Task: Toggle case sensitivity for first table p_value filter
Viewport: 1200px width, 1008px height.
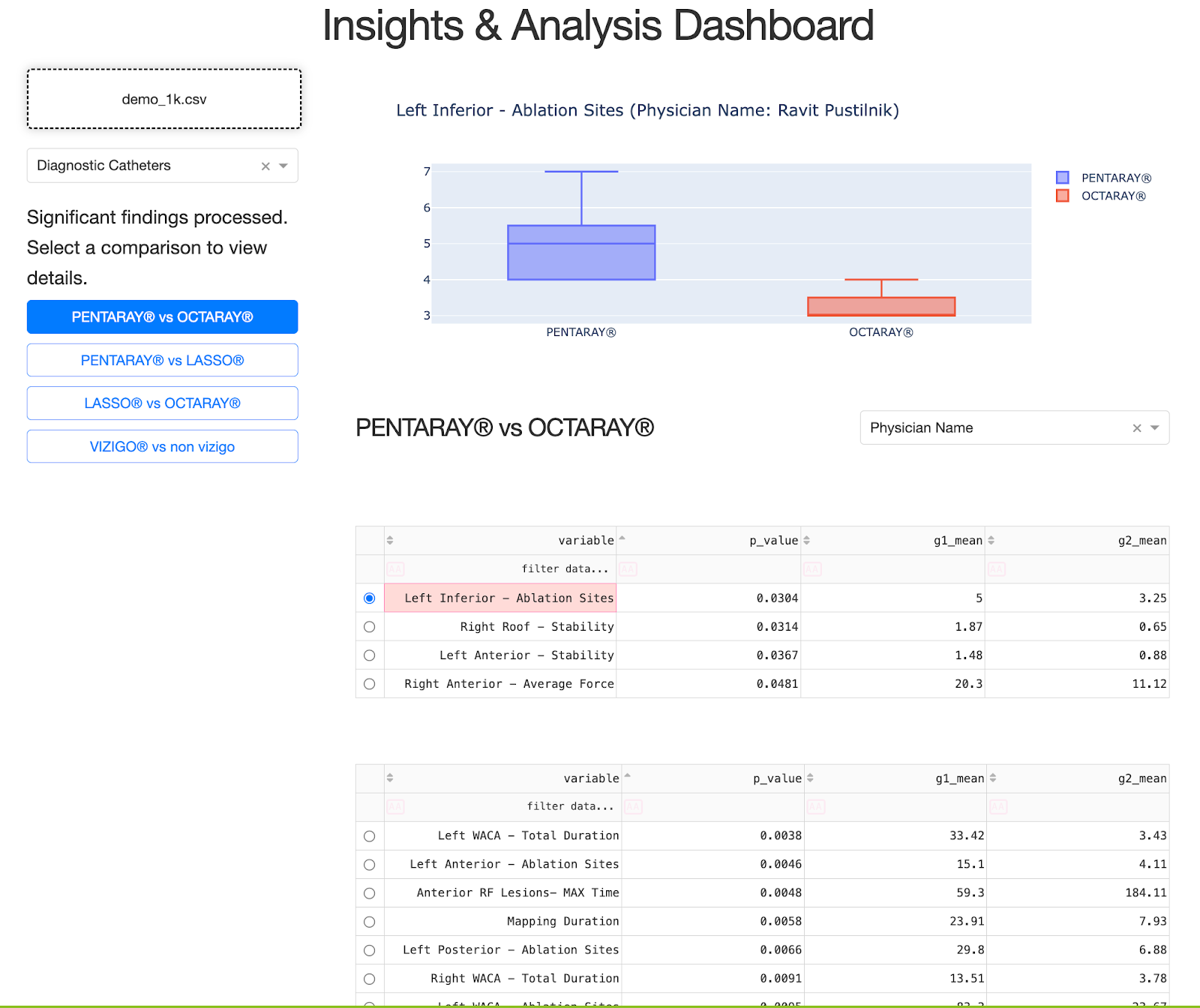Action: tap(628, 569)
